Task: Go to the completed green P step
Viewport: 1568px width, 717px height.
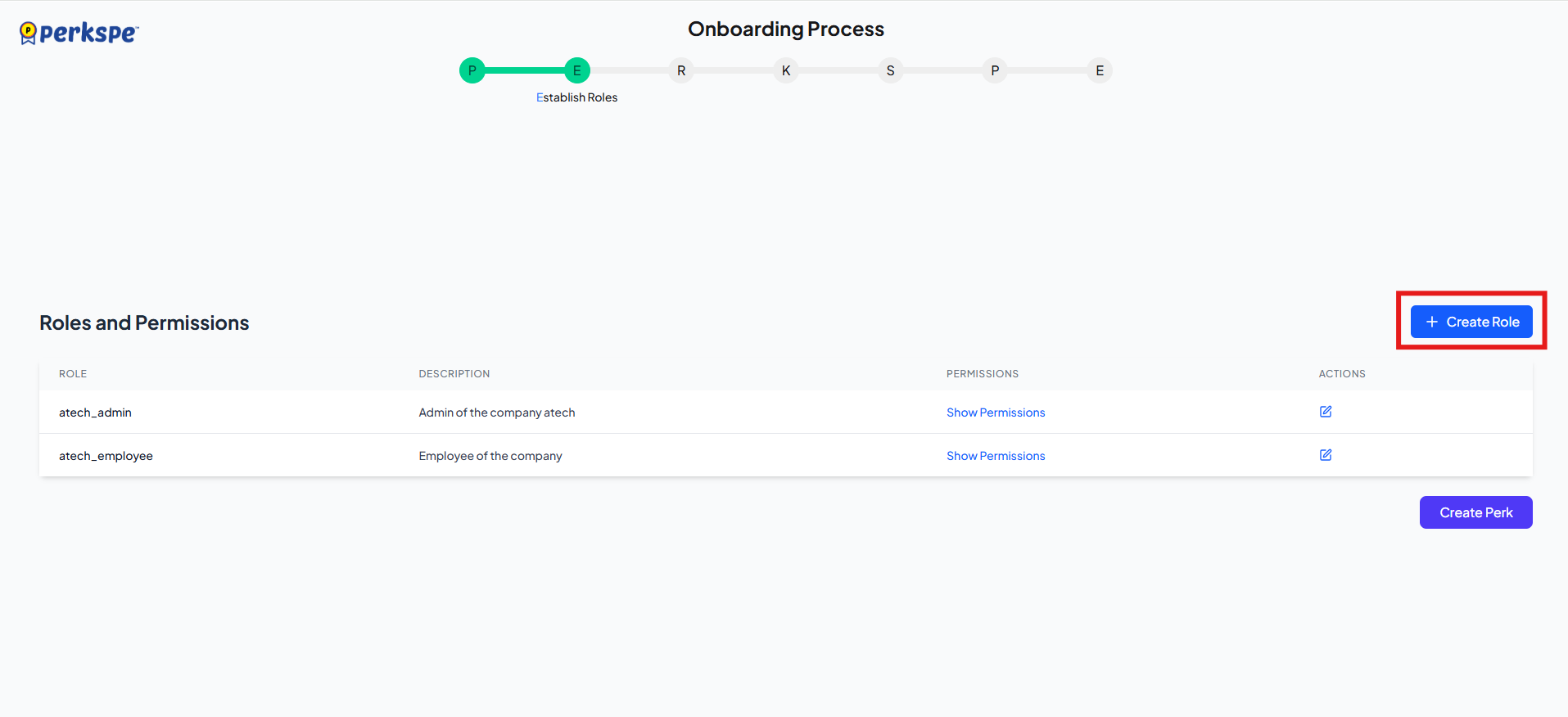Action: pos(472,70)
